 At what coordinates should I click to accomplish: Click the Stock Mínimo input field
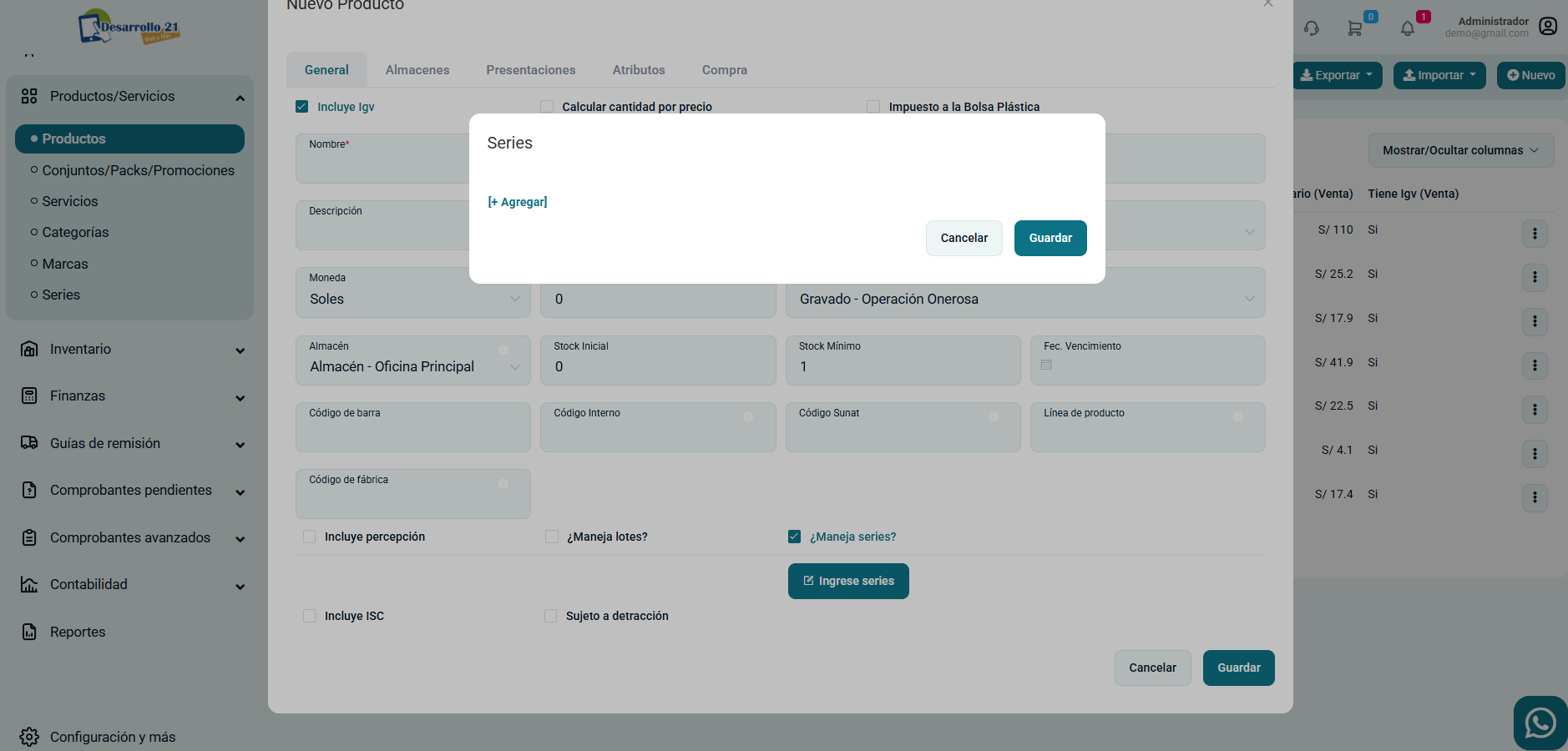[902, 366]
